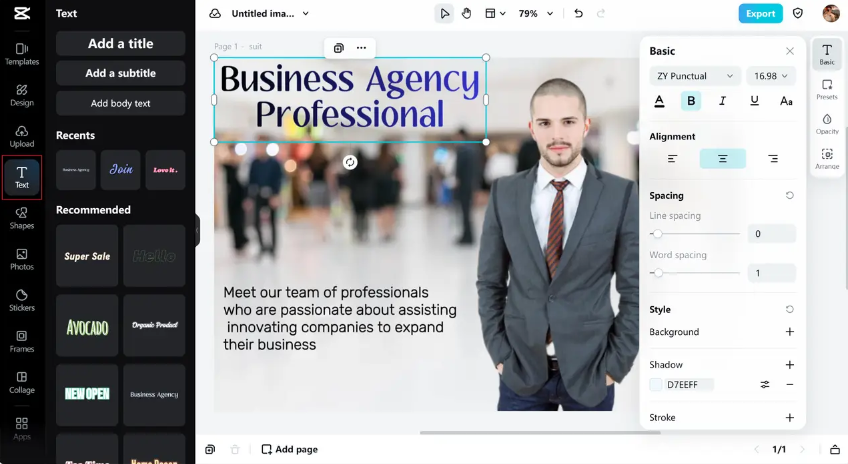Select the Shapes tool in sidebar
Image resolution: width=848 pixels, height=464 pixels.
point(22,218)
